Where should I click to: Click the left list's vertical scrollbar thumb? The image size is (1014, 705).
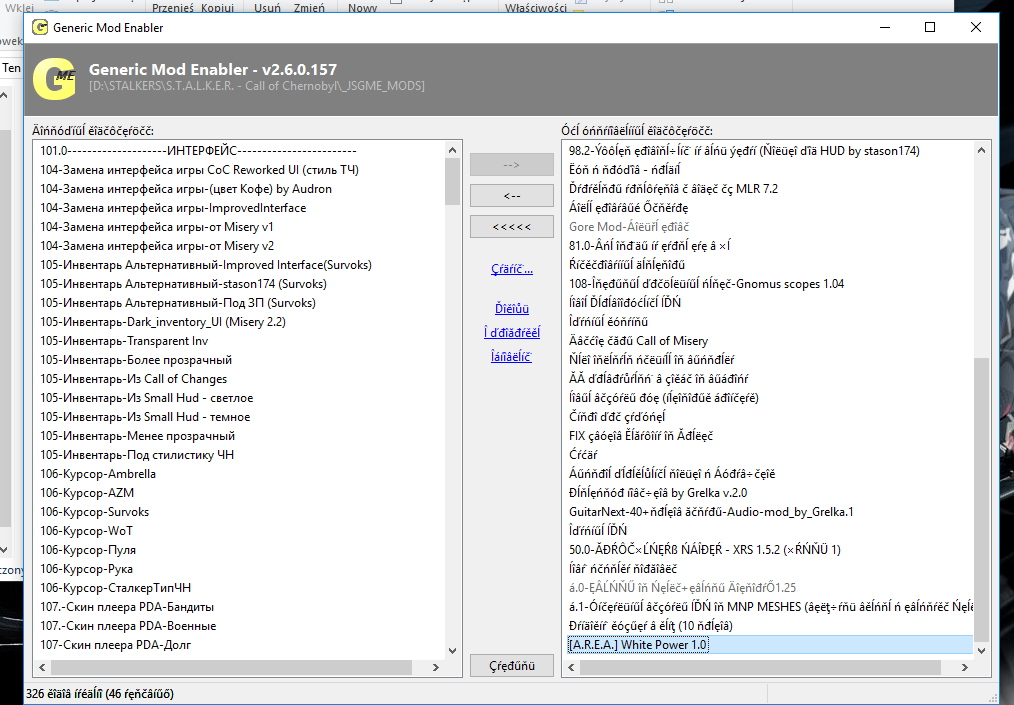coord(452,180)
